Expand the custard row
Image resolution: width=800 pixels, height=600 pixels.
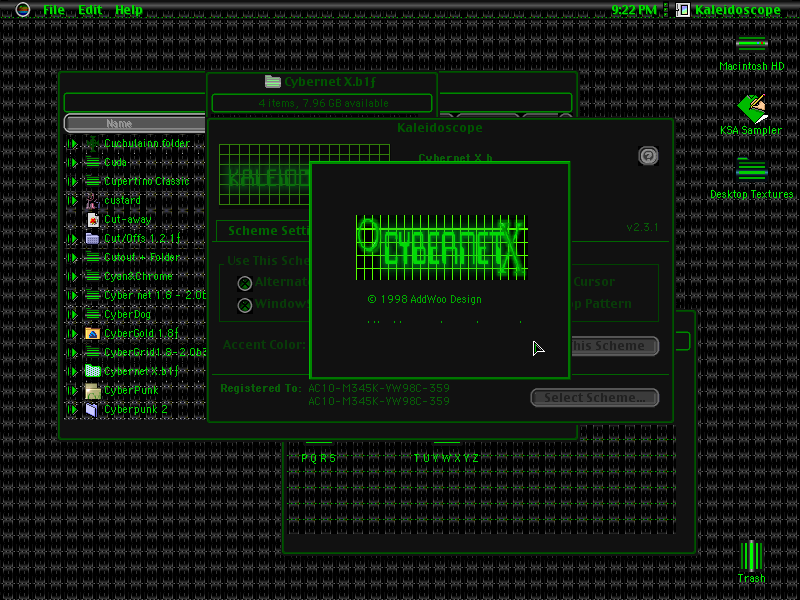pyautogui.click(x=72, y=201)
